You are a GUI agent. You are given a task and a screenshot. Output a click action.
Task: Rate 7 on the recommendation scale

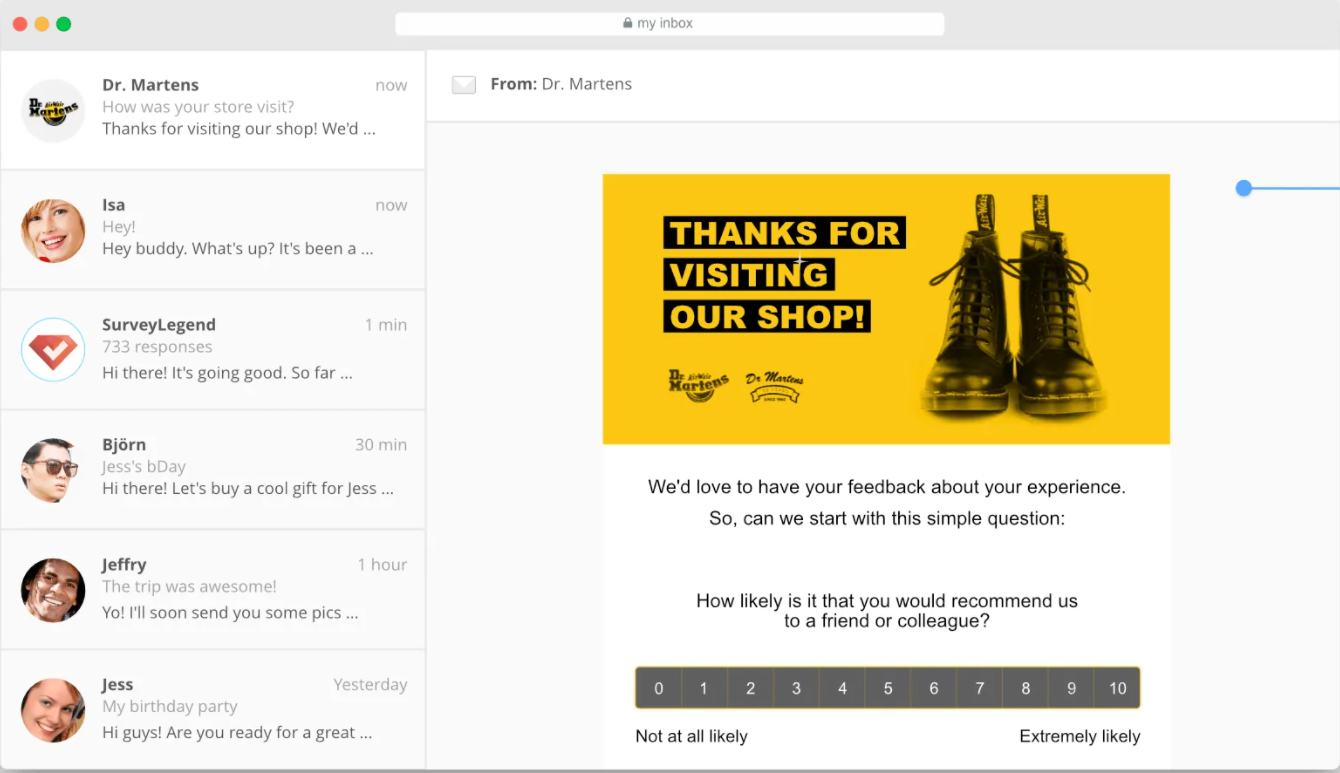coord(980,688)
